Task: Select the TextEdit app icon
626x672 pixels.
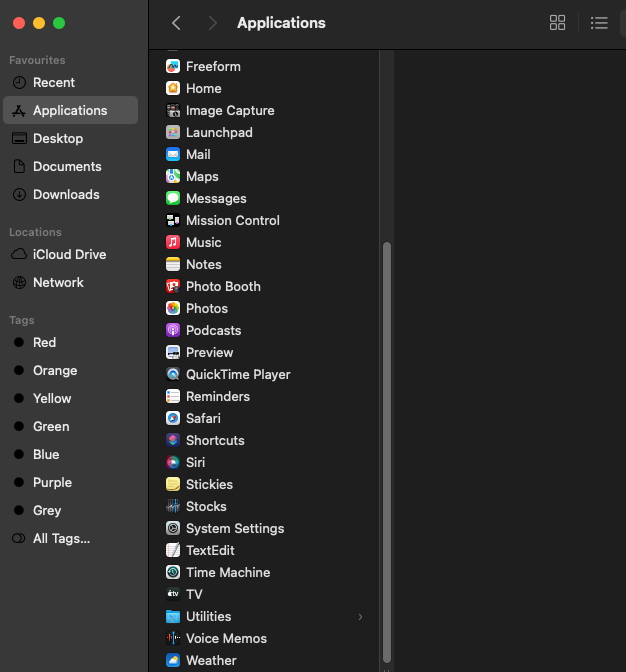Action: point(173,550)
